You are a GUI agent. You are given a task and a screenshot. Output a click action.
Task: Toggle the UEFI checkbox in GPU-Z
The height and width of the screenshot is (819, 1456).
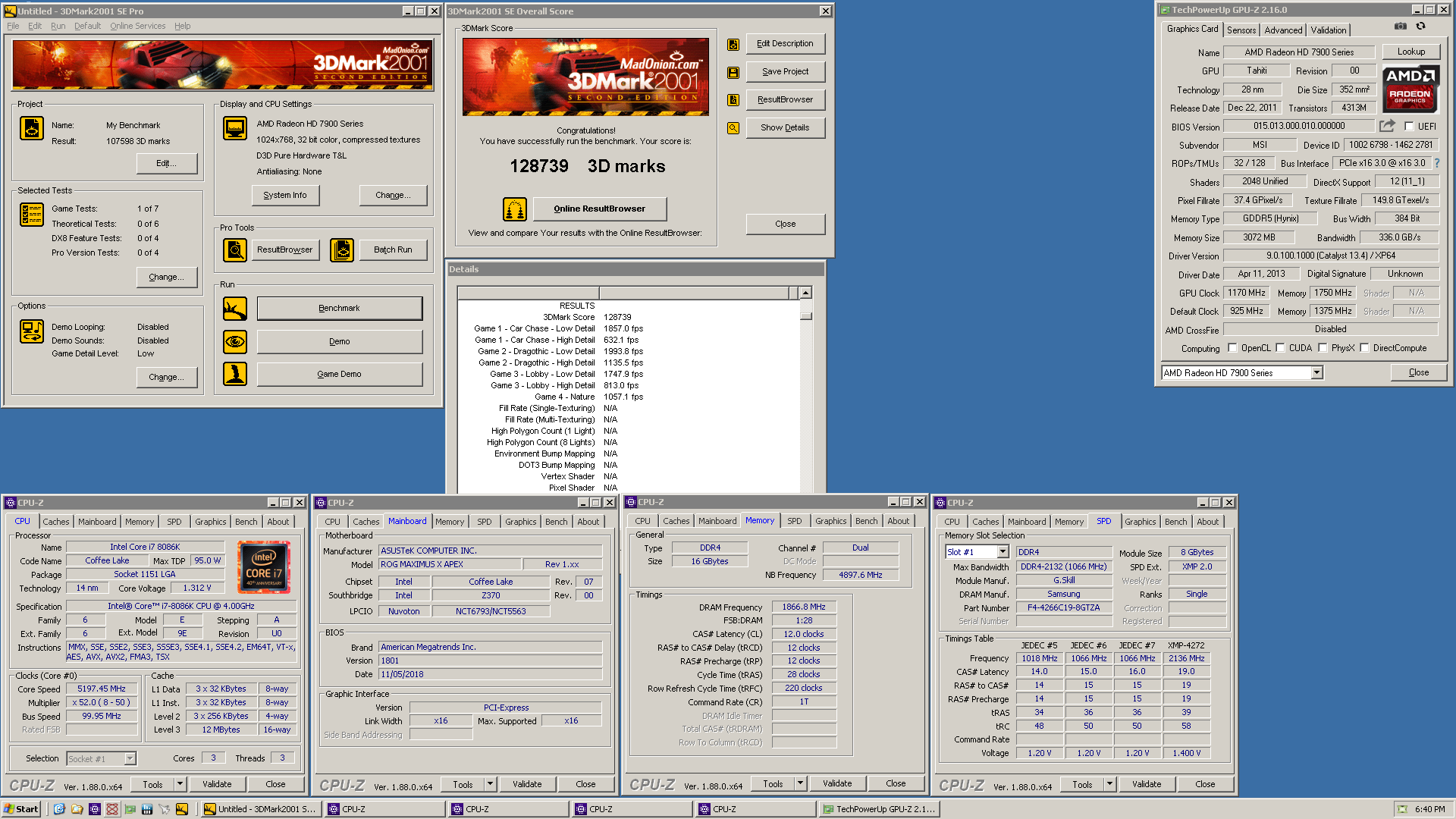(x=1409, y=127)
